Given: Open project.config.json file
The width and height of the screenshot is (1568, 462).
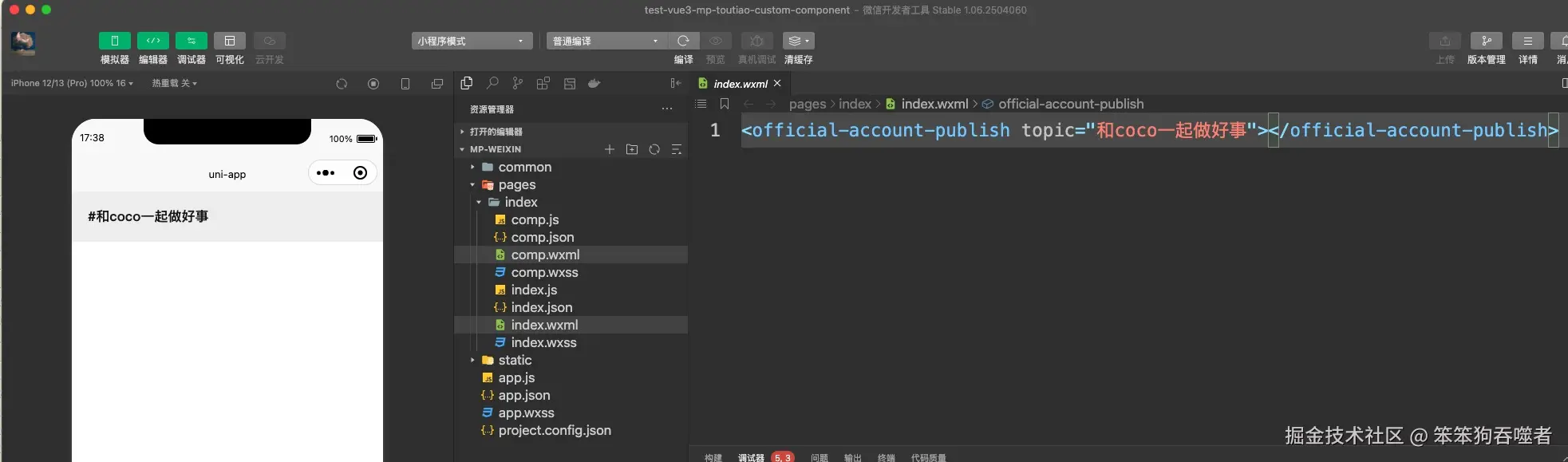Looking at the screenshot, I should (x=571, y=430).
